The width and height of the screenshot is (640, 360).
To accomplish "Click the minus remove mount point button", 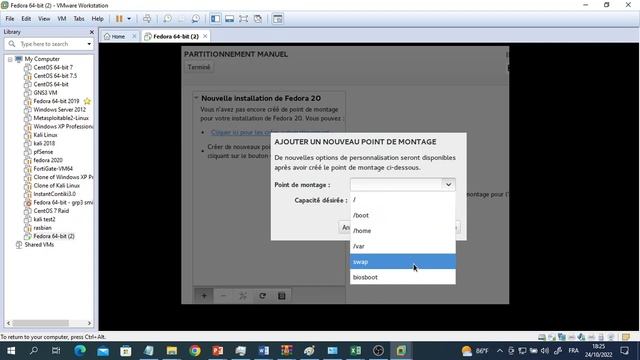I will 223,296.
